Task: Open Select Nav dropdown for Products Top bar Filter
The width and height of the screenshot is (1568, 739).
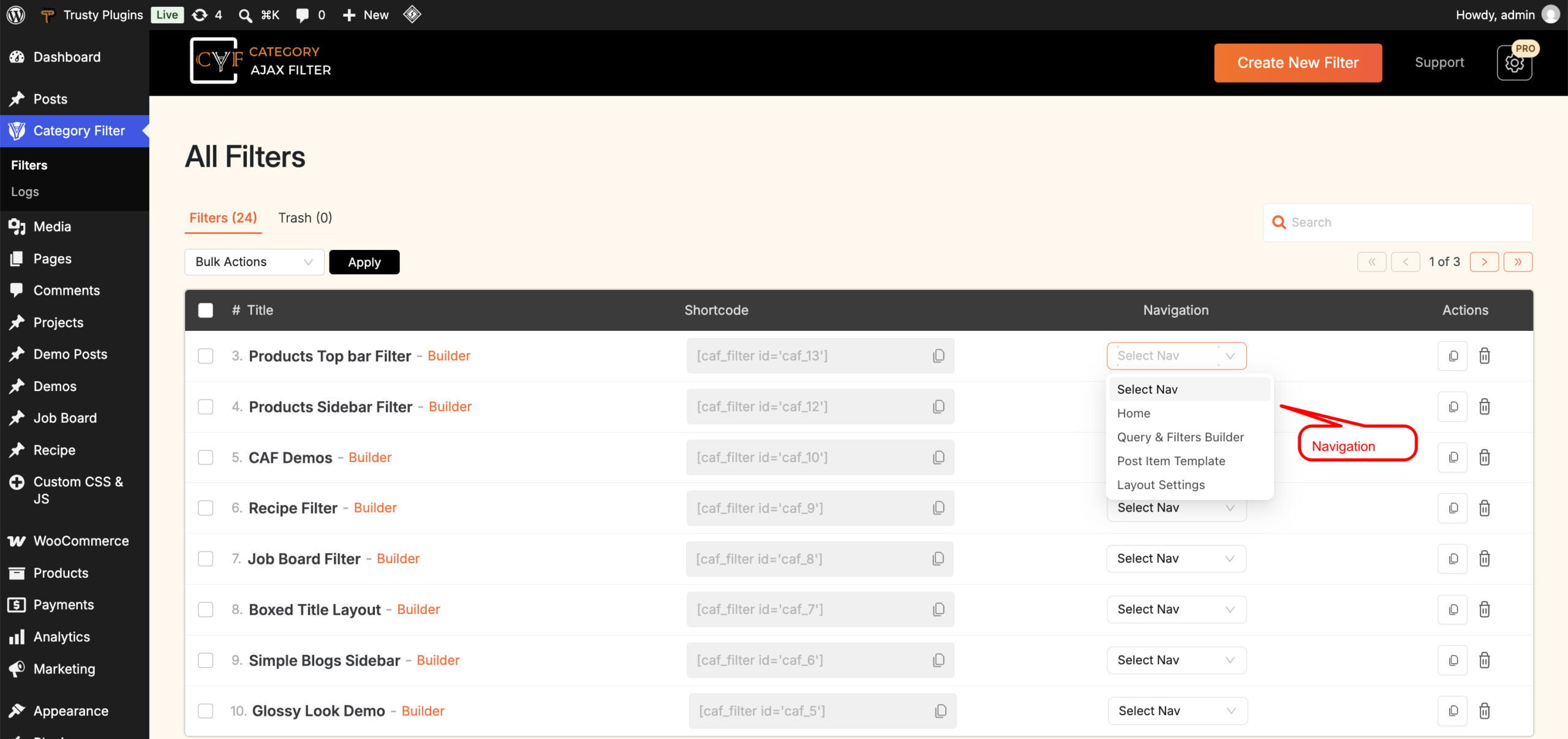Action: tap(1177, 356)
